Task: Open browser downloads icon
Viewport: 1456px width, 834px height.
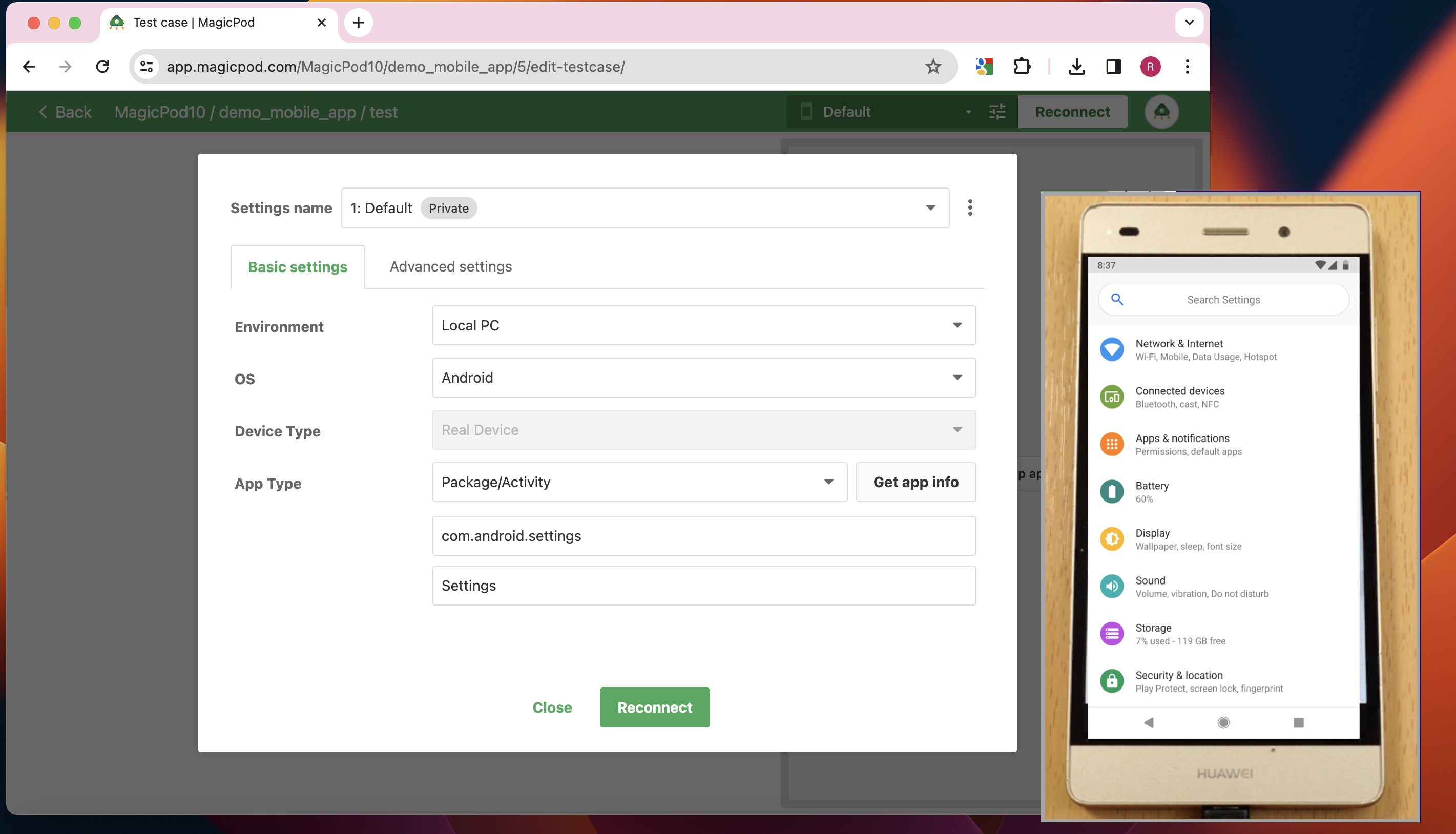Action: [x=1076, y=67]
